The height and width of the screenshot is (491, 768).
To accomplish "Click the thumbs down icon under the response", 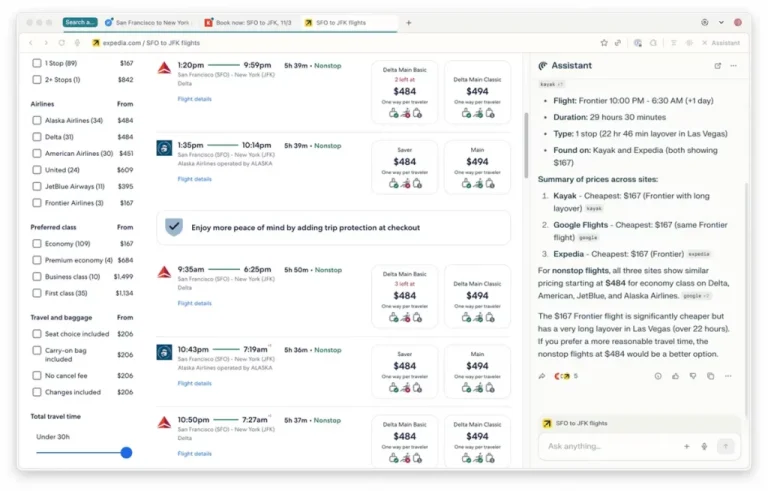I will [692, 376].
